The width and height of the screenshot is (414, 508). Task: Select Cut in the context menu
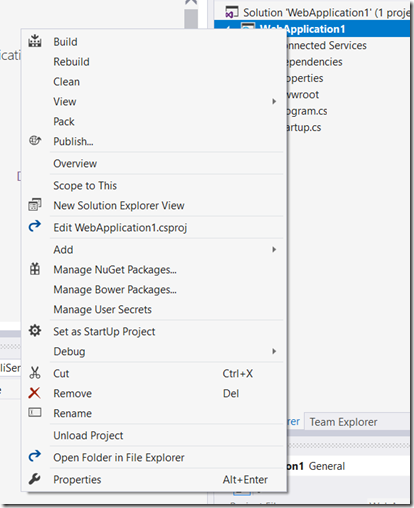tap(153, 374)
